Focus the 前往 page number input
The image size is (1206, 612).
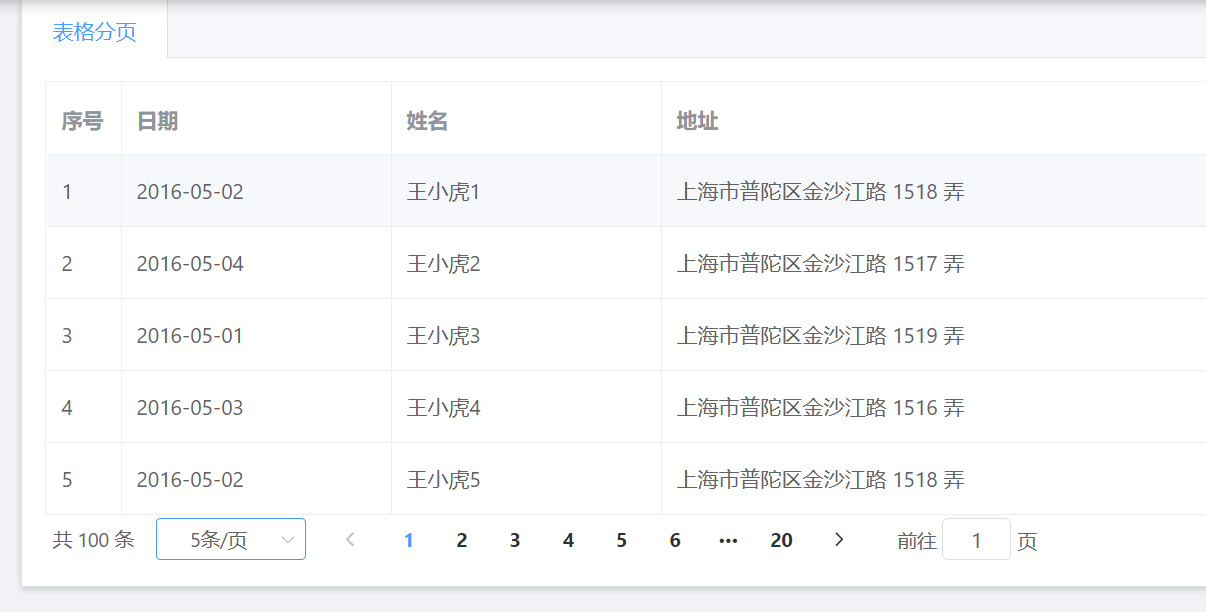pyautogui.click(x=976, y=540)
